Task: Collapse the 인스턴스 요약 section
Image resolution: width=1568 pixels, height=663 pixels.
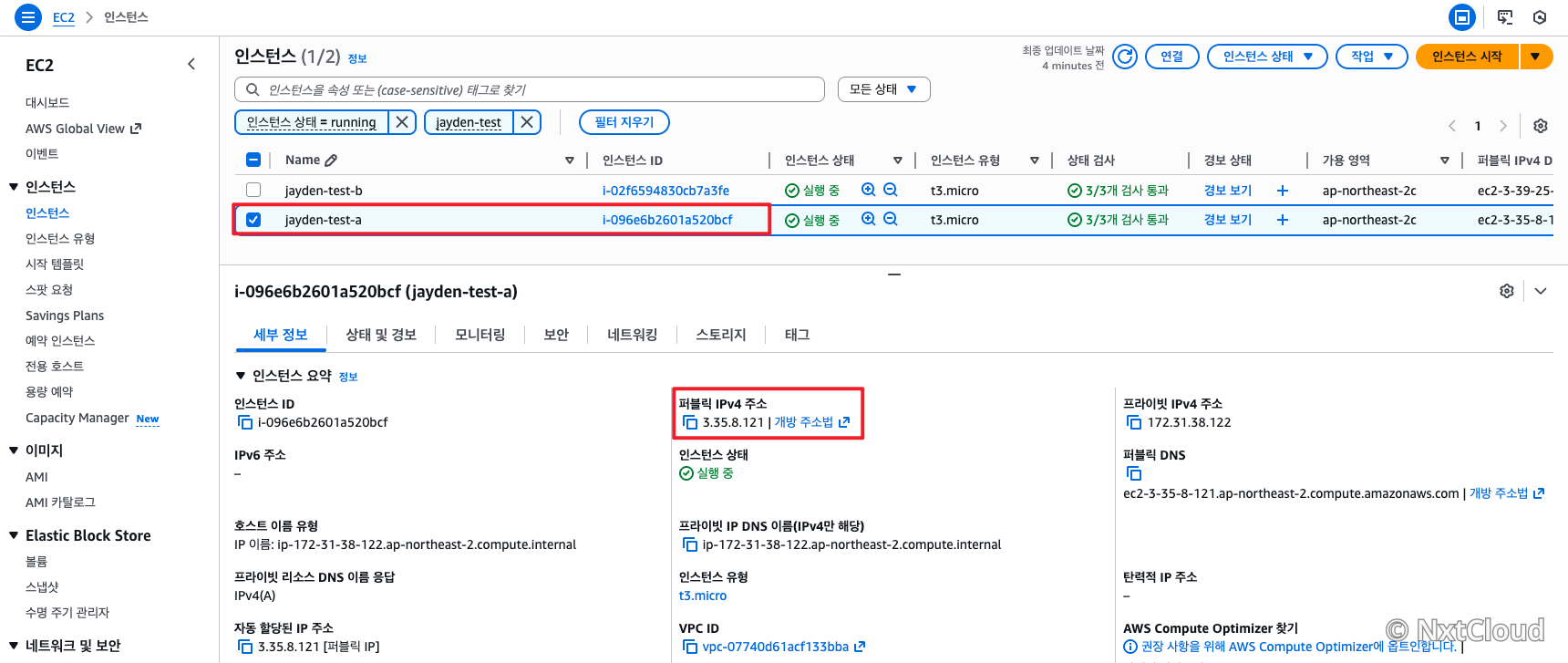Action: (241, 376)
